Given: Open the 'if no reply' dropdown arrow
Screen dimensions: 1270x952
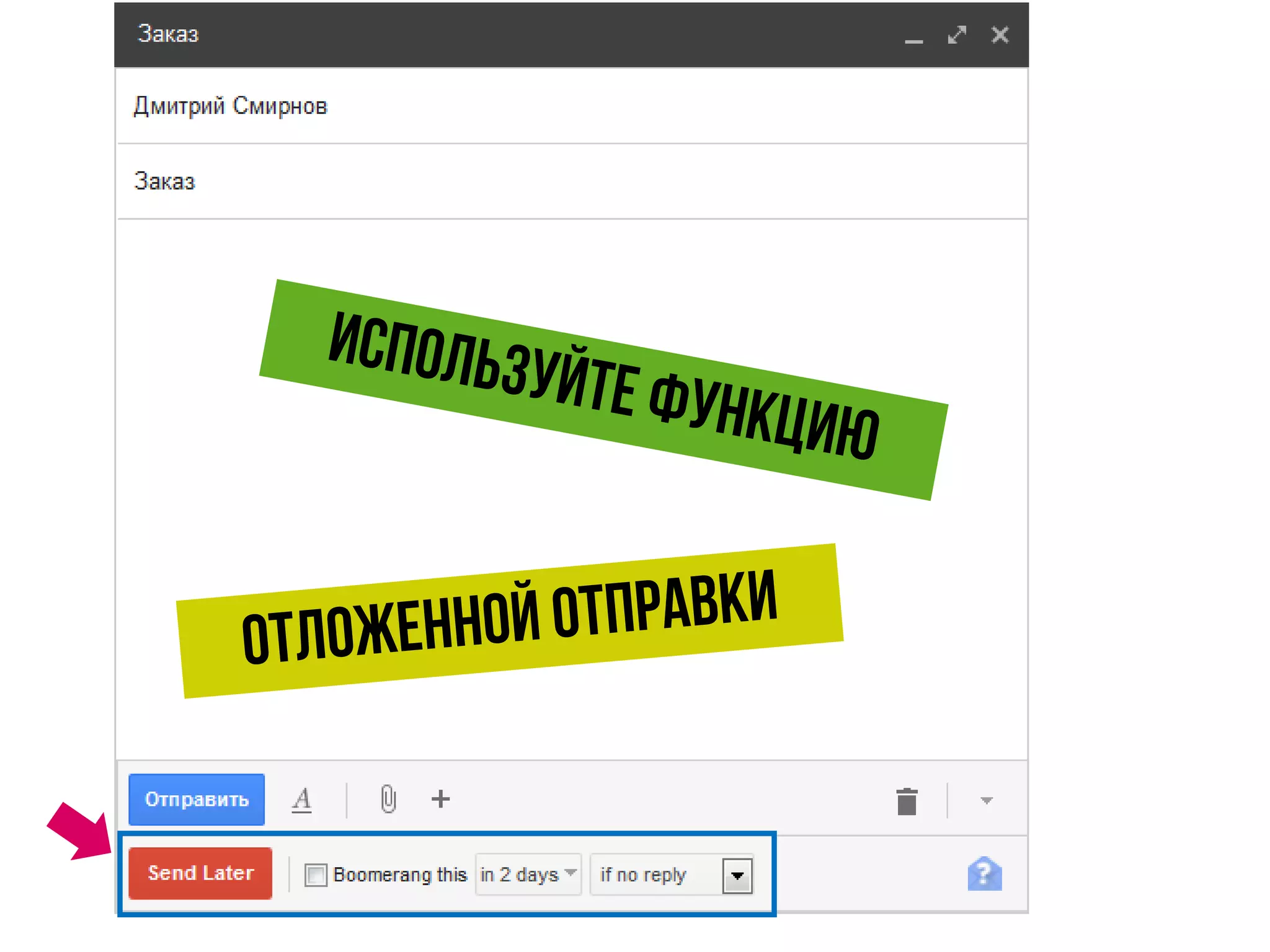Looking at the screenshot, I should tap(737, 876).
